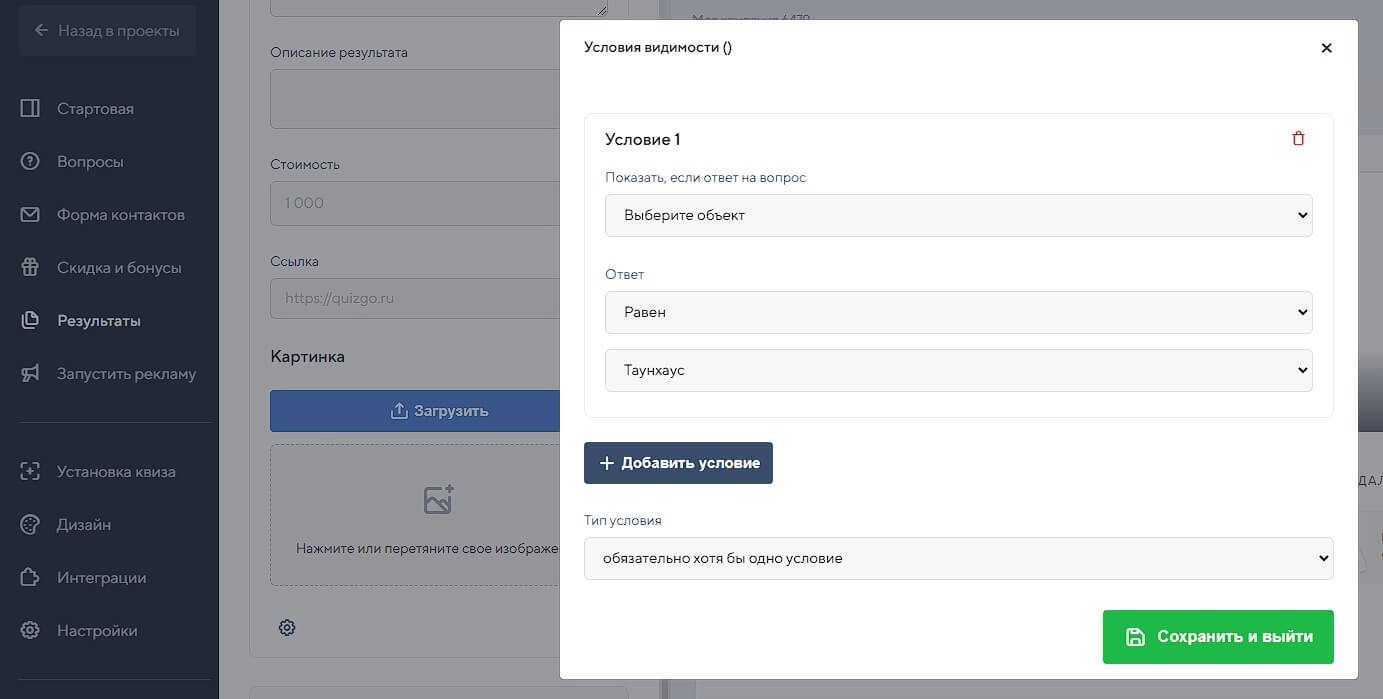Click the image placeholder icon in the drop zone
The image size is (1383, 699).
click(438, 499)
